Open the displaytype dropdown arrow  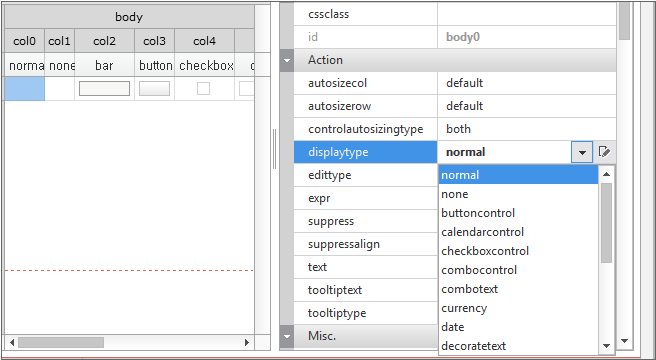click(x=582, y=152)
